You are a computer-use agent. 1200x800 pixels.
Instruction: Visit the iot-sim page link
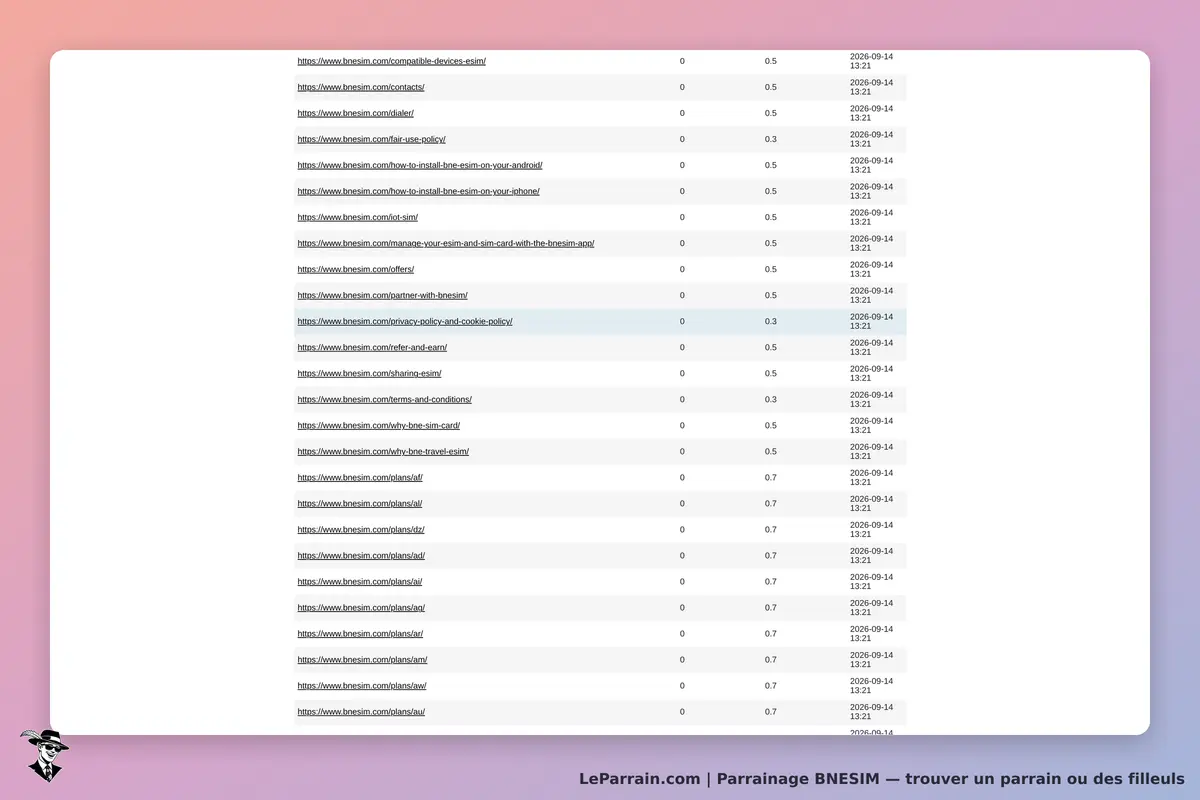pyautogui.click(x=358, y=217)
